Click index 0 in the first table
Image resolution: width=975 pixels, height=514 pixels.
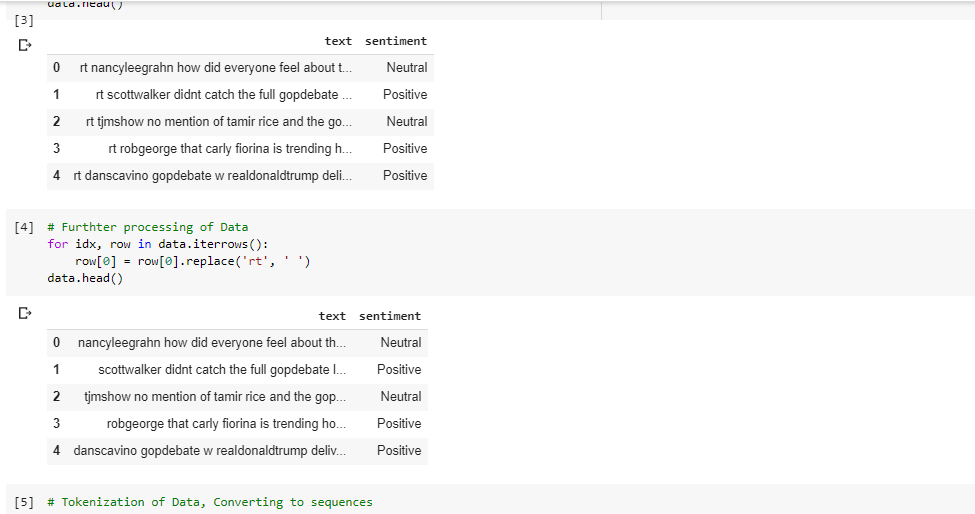coord(57,68)
